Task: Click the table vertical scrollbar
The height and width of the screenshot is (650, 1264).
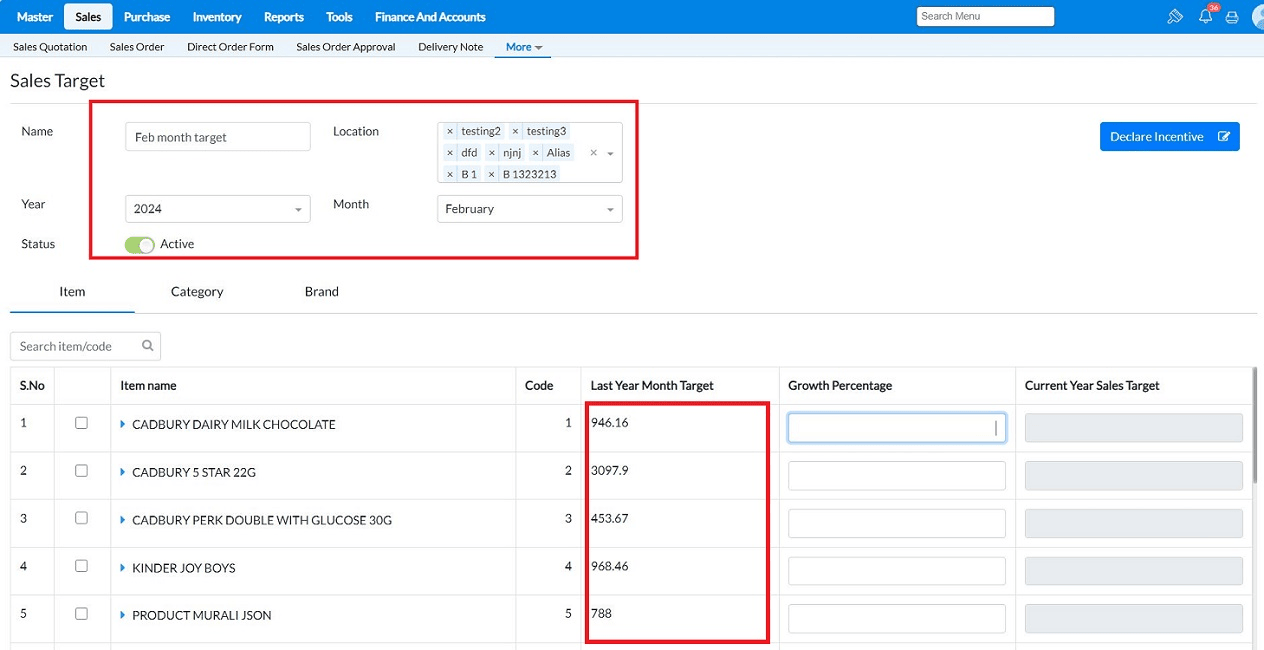Action: (x=1256, y=425)
